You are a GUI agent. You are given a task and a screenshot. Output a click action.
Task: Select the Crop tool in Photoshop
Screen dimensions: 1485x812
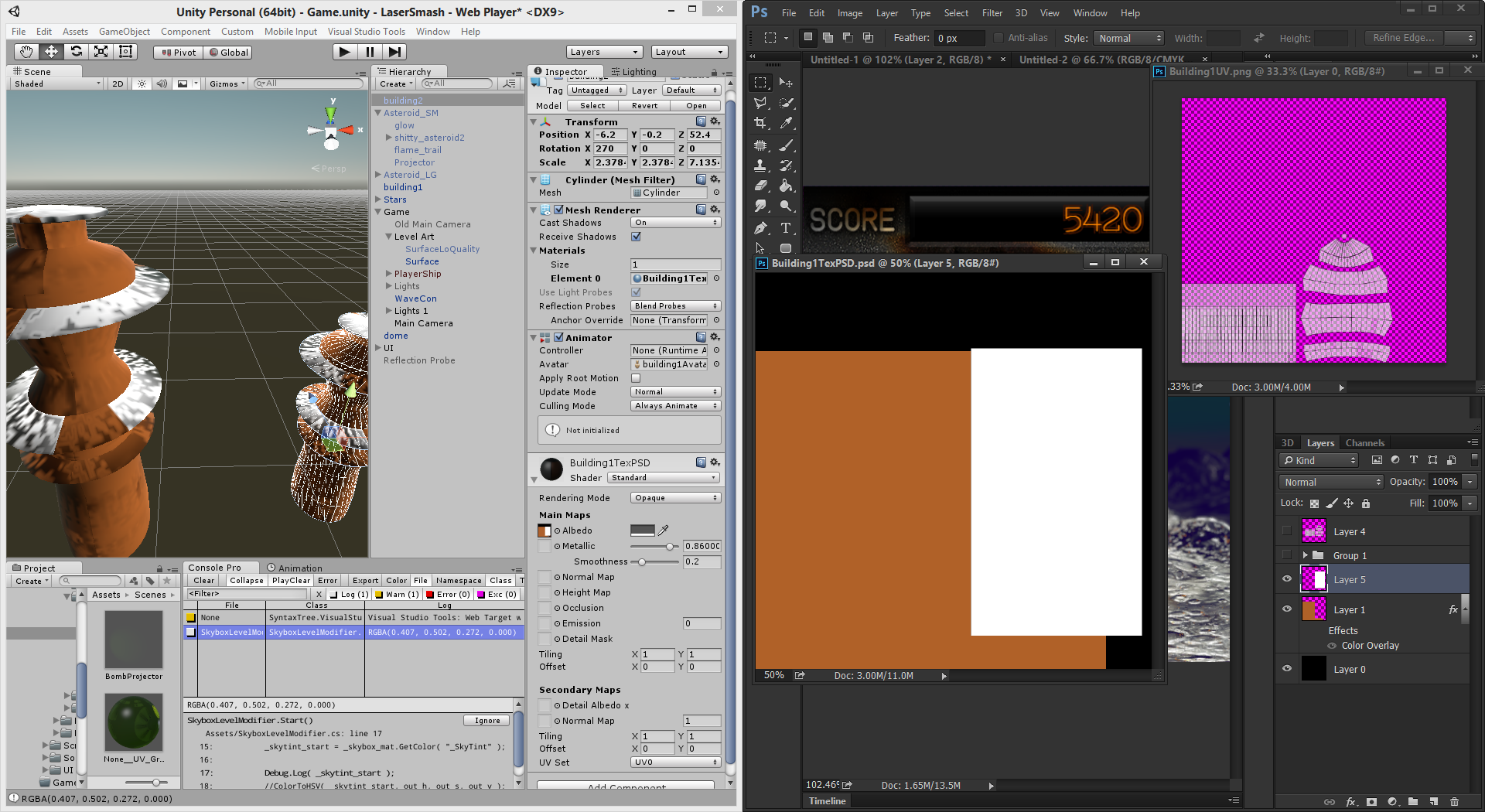pos(760,124)
